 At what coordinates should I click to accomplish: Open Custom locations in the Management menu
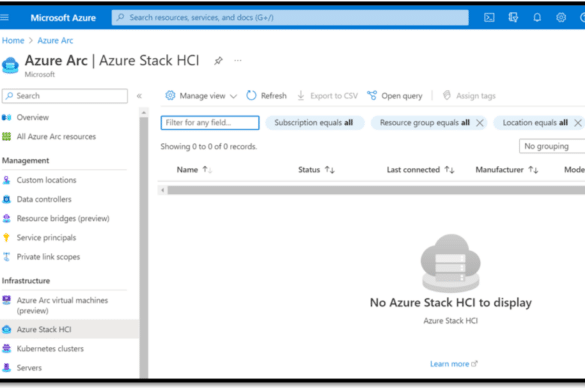tap(46, 180)
